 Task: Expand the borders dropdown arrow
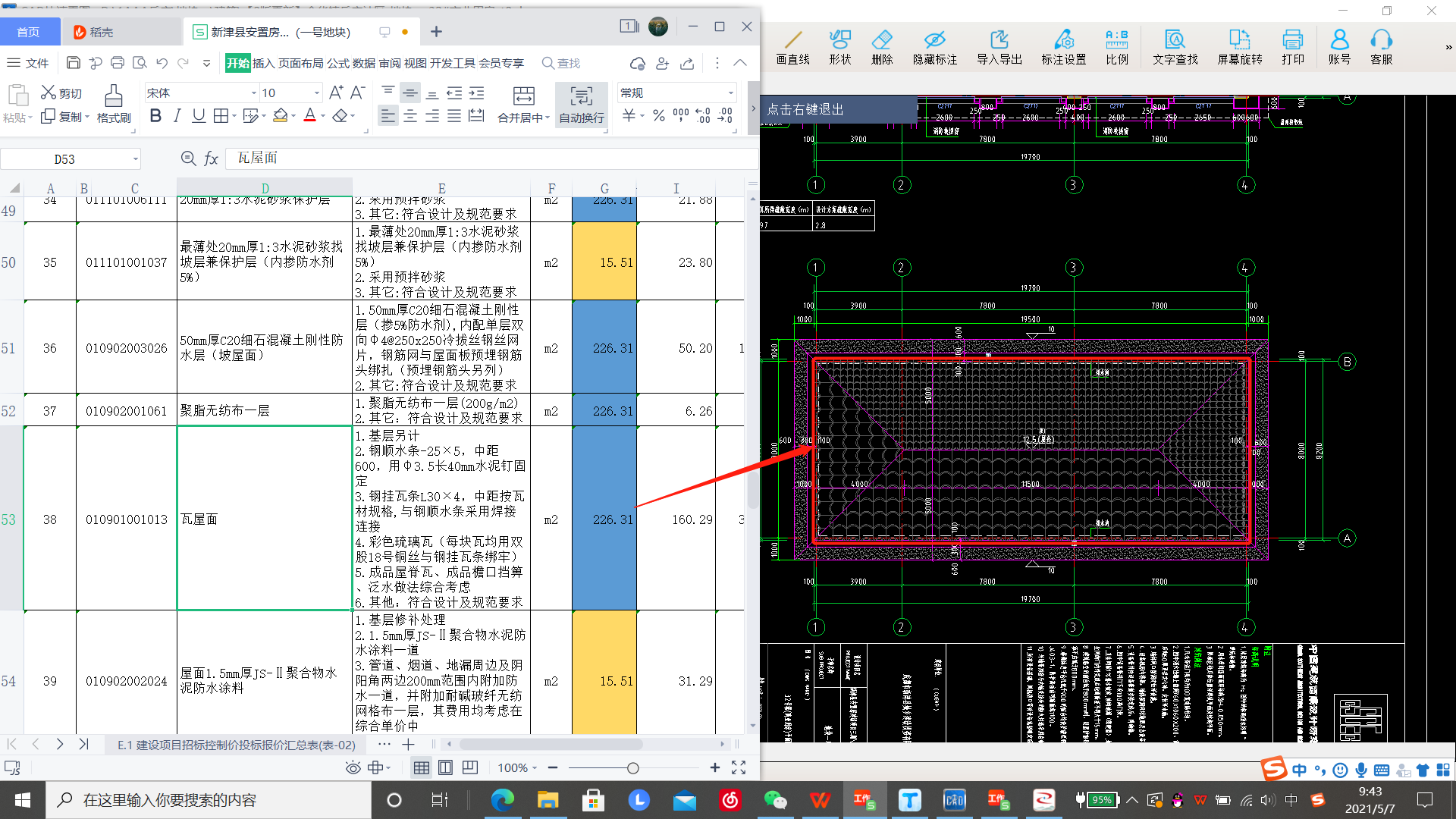point(235,116)
